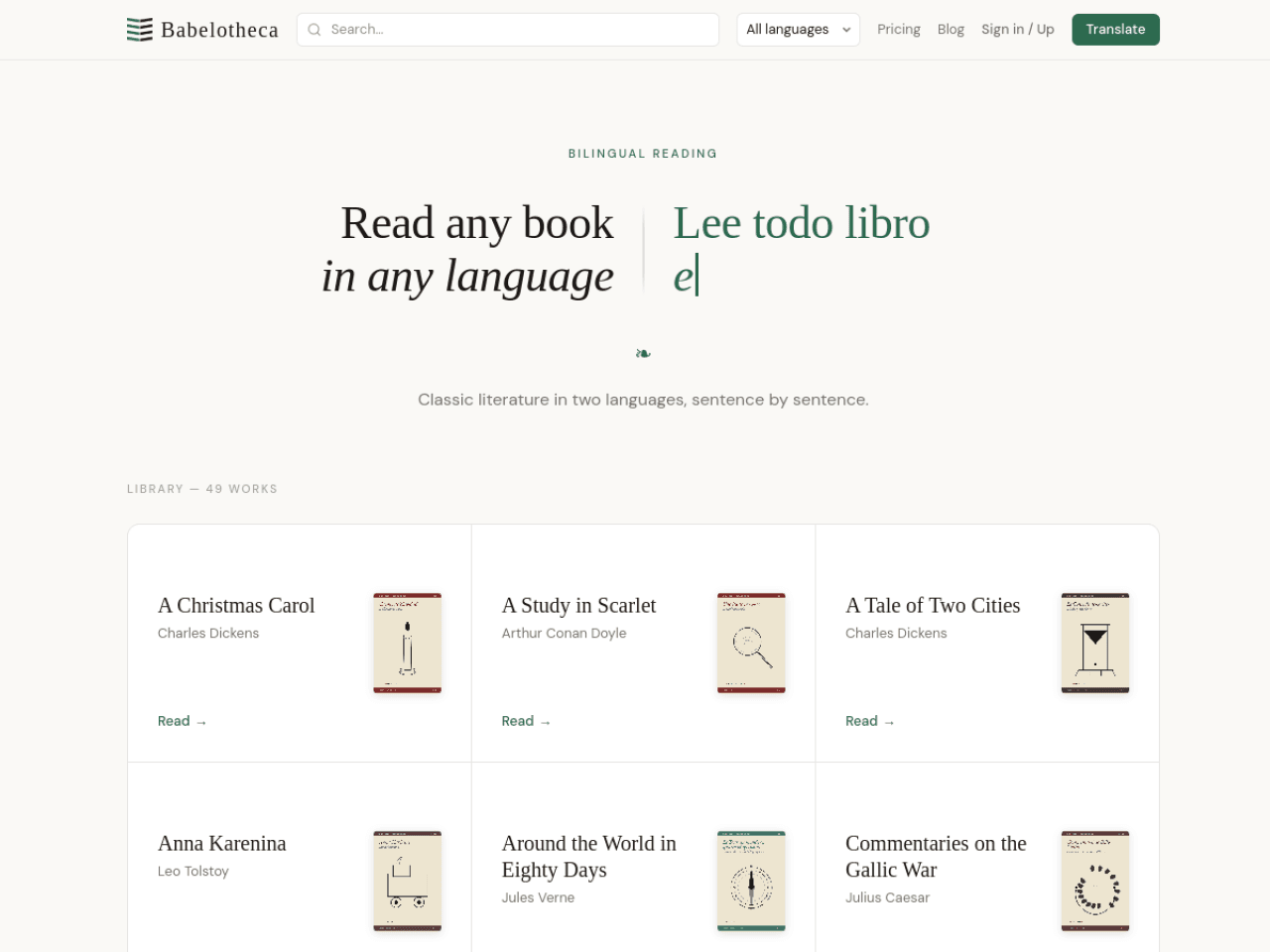Click the Classic literature tagline text
This screenshot has height=952, width=1270.
tap(643, 400)
